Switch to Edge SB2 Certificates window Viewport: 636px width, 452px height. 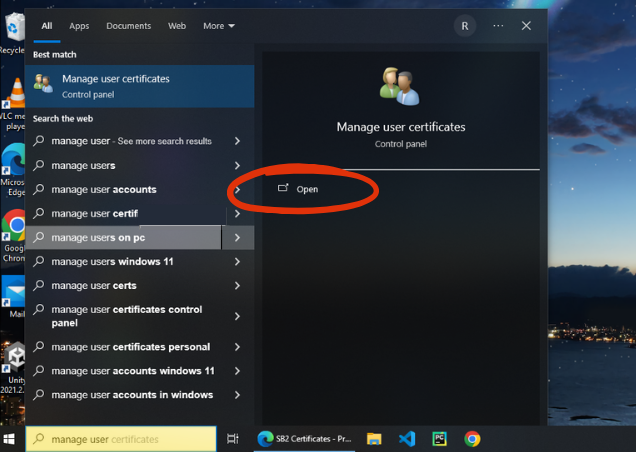point(305,439)
